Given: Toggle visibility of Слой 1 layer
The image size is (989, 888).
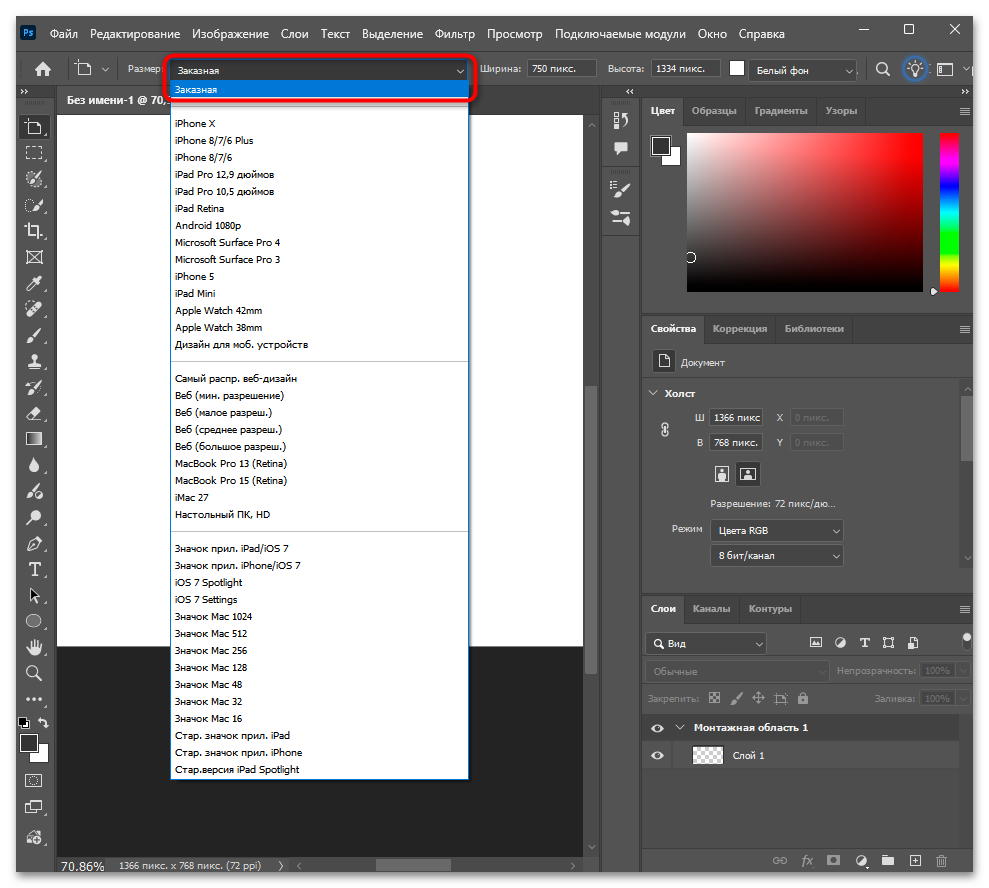Looking at the screenshot, I should [657, 756].
